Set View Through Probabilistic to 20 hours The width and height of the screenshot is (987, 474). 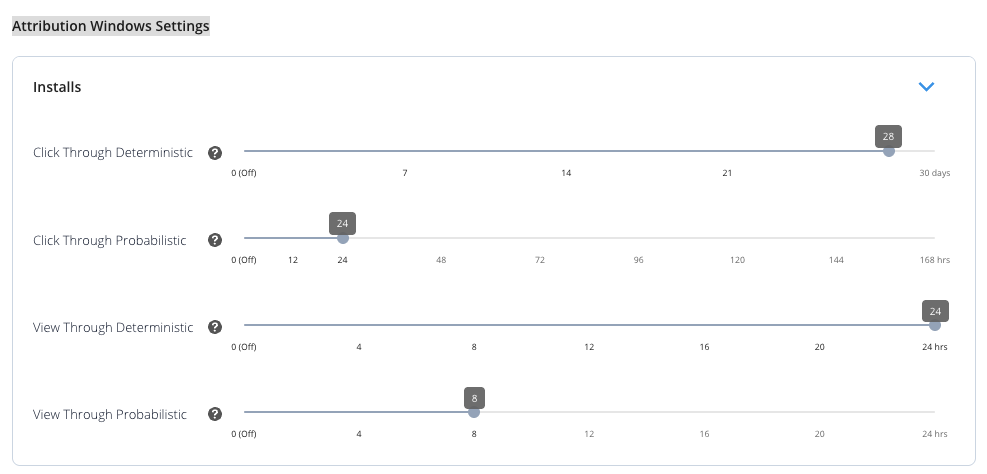pos(819,412)
